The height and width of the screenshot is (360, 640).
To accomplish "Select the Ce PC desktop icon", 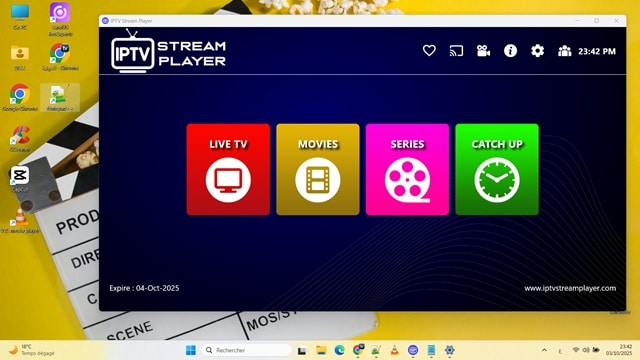I will pos(20,18).
